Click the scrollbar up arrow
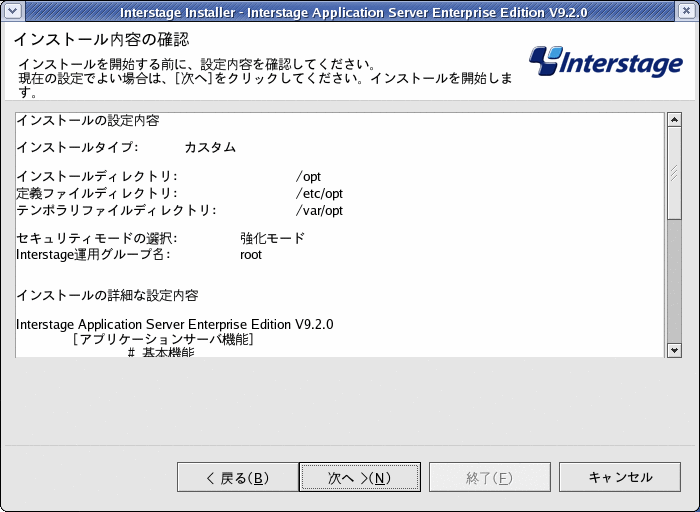The width and height of the screenshot is (700, 512). [x=674, y=120]
